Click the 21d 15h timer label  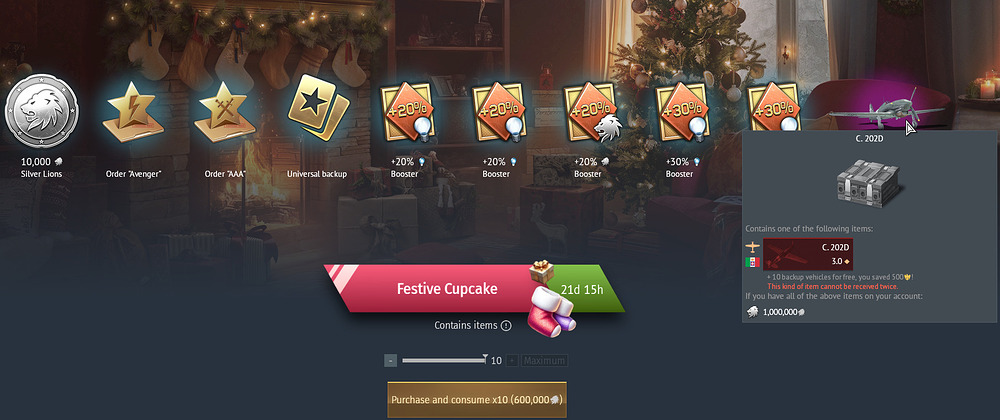tap(582, 289)
